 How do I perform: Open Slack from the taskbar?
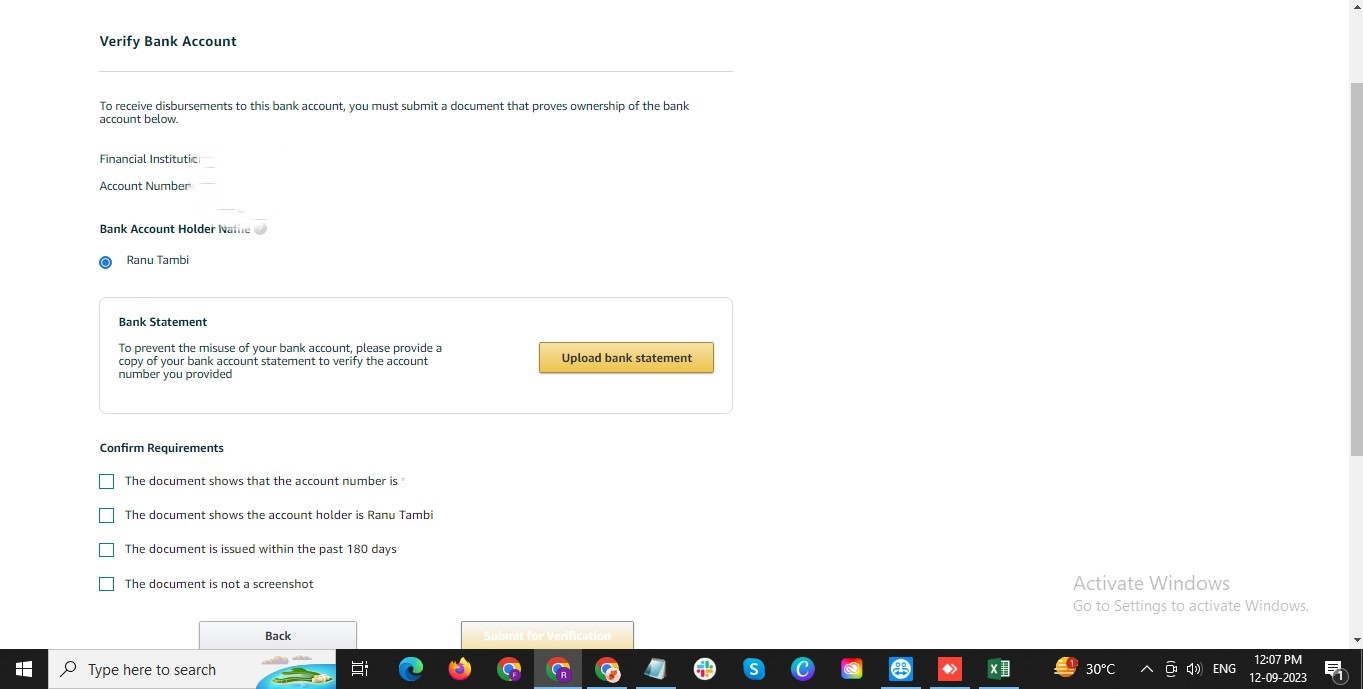pos(705,669)
